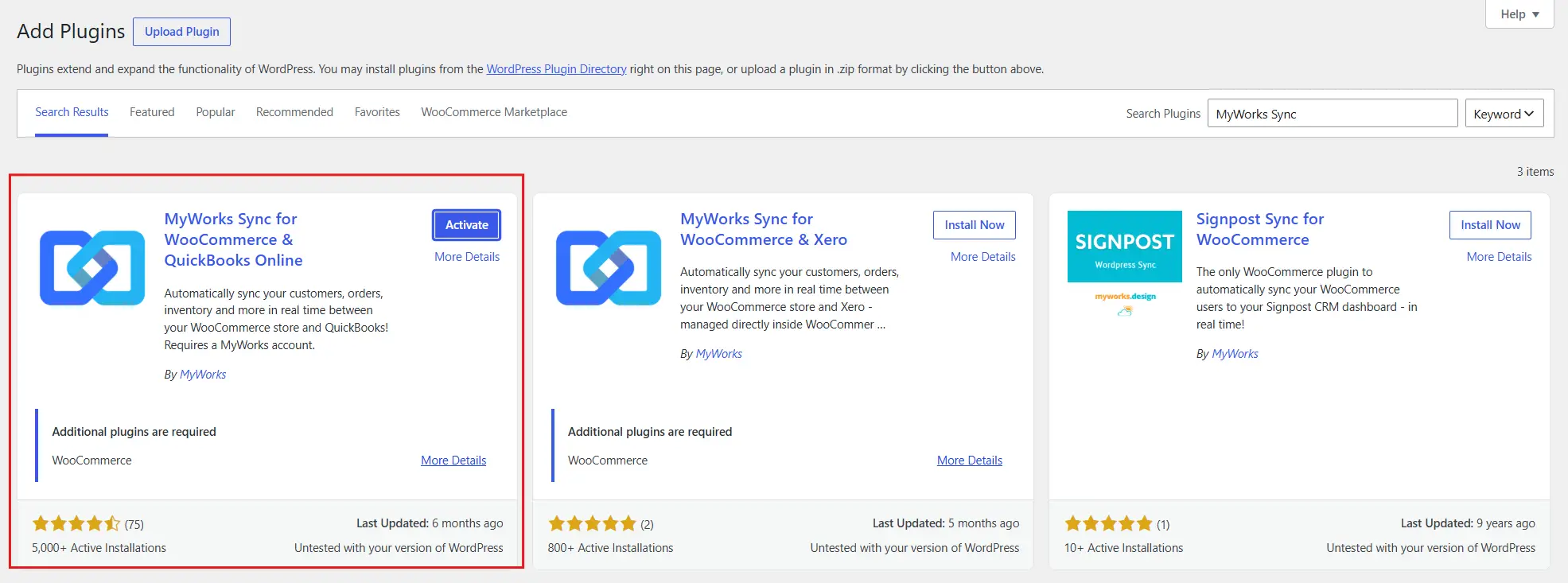Click MyWorks author link on QuickBooks plugin

(x=203, y=375)
